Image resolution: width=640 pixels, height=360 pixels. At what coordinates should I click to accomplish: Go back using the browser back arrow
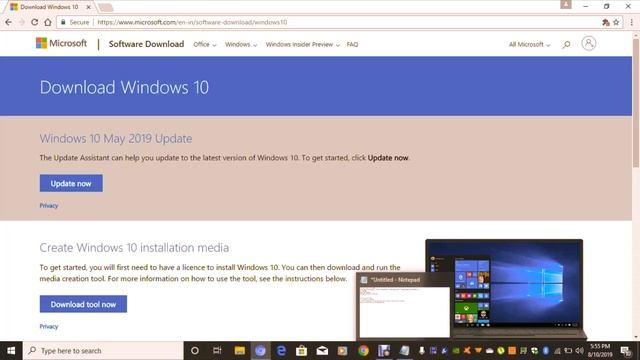9,22
